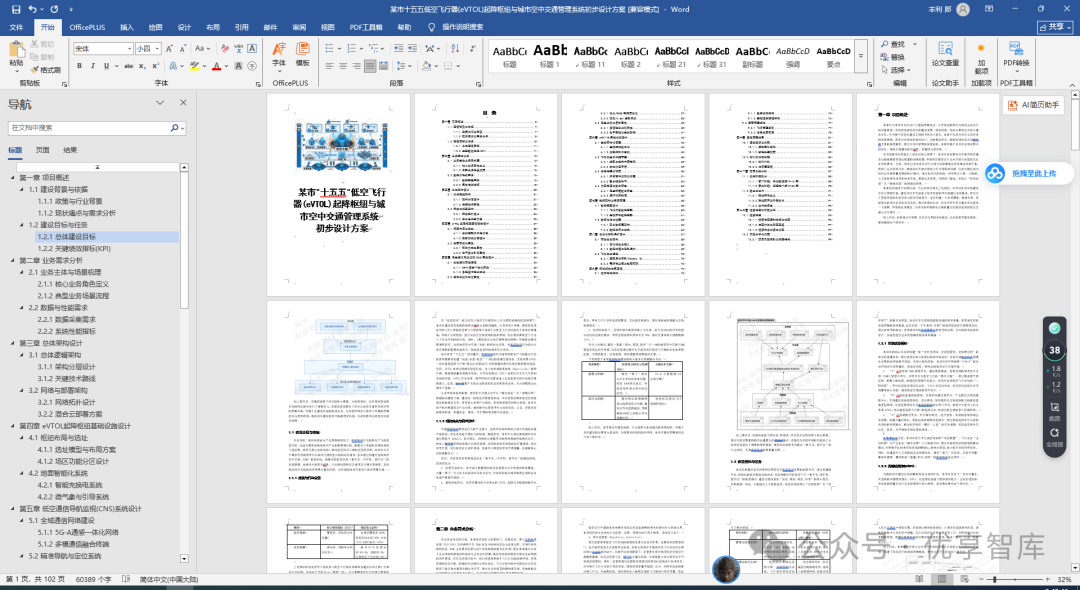Image resolution: width=1080 pixels, height=590 pixels.
Task: Open the 文件 File menu
Action: 16,28
